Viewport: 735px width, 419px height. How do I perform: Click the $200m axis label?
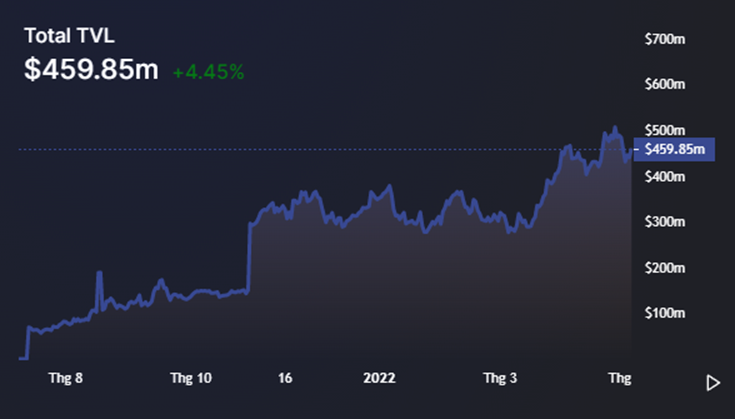coord(665,268)
